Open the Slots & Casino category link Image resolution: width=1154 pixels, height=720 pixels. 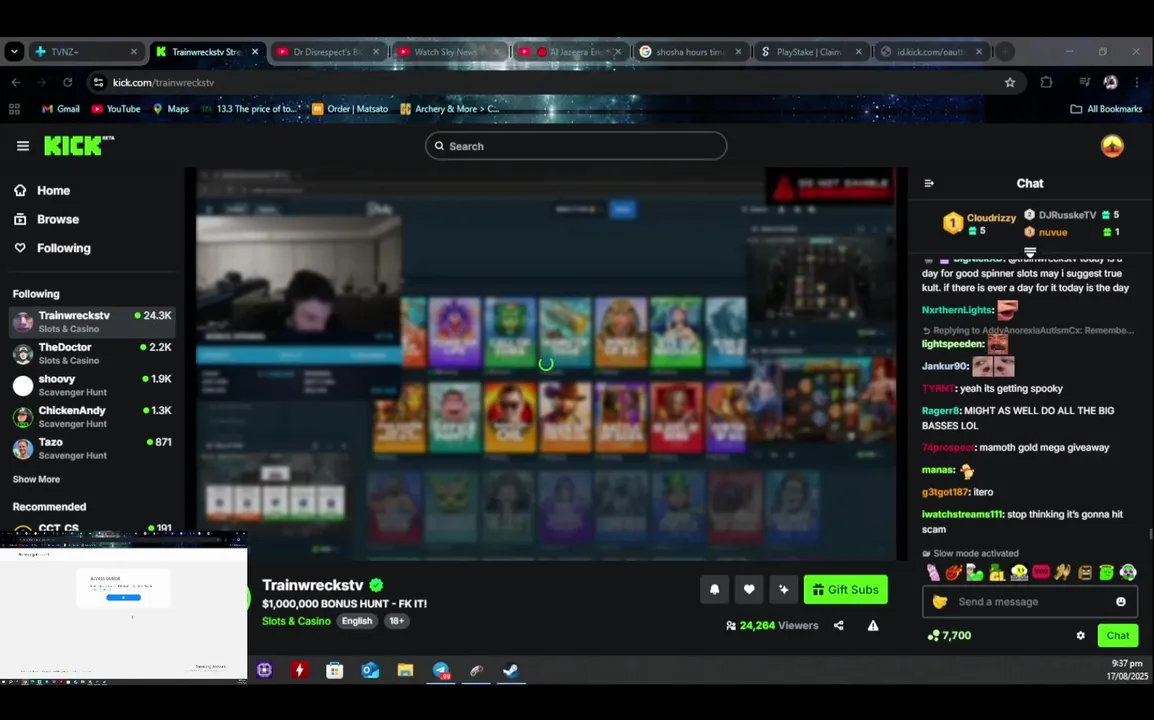point(296,621)
